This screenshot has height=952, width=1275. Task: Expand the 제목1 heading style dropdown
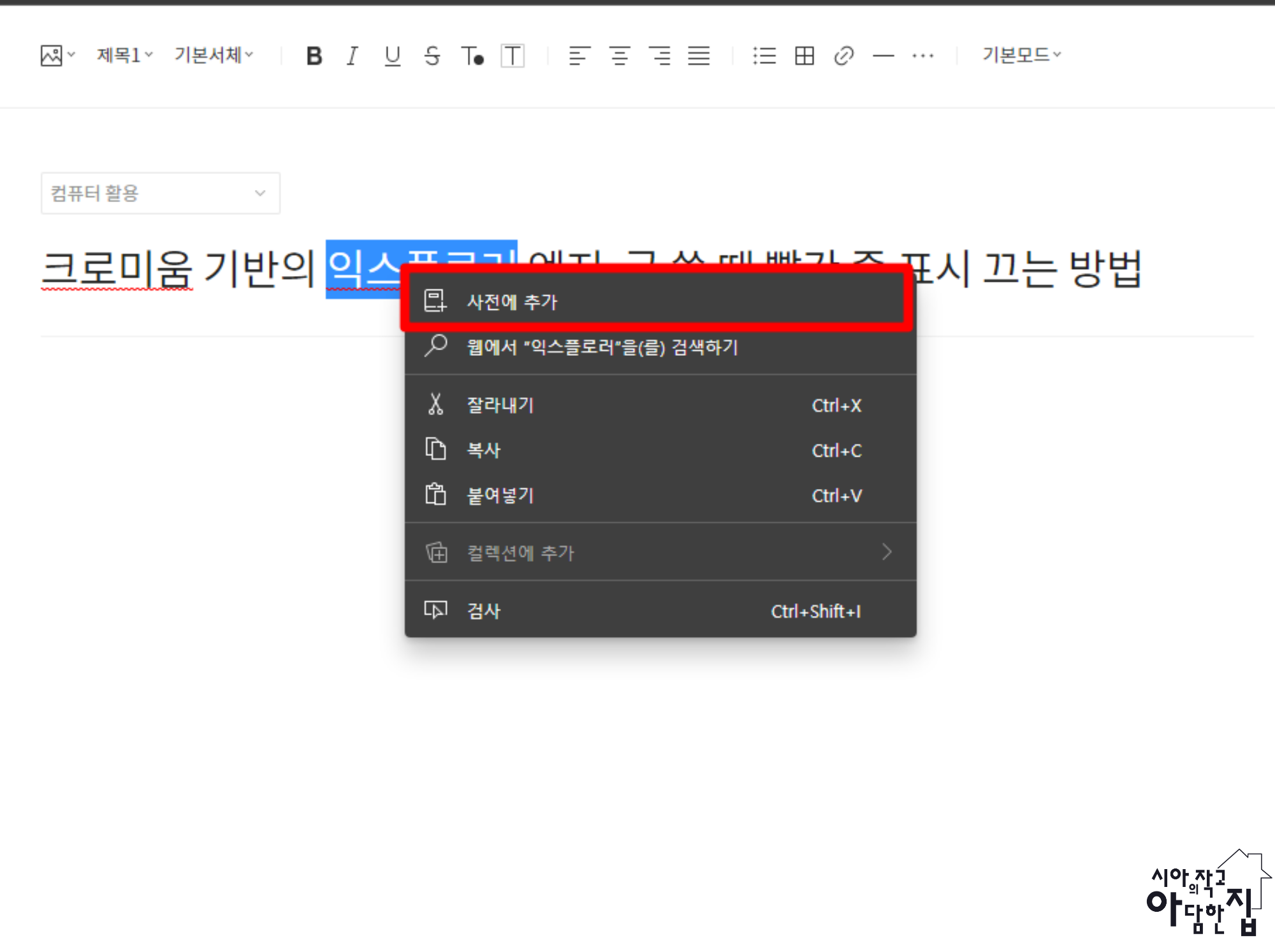(124, 55)
